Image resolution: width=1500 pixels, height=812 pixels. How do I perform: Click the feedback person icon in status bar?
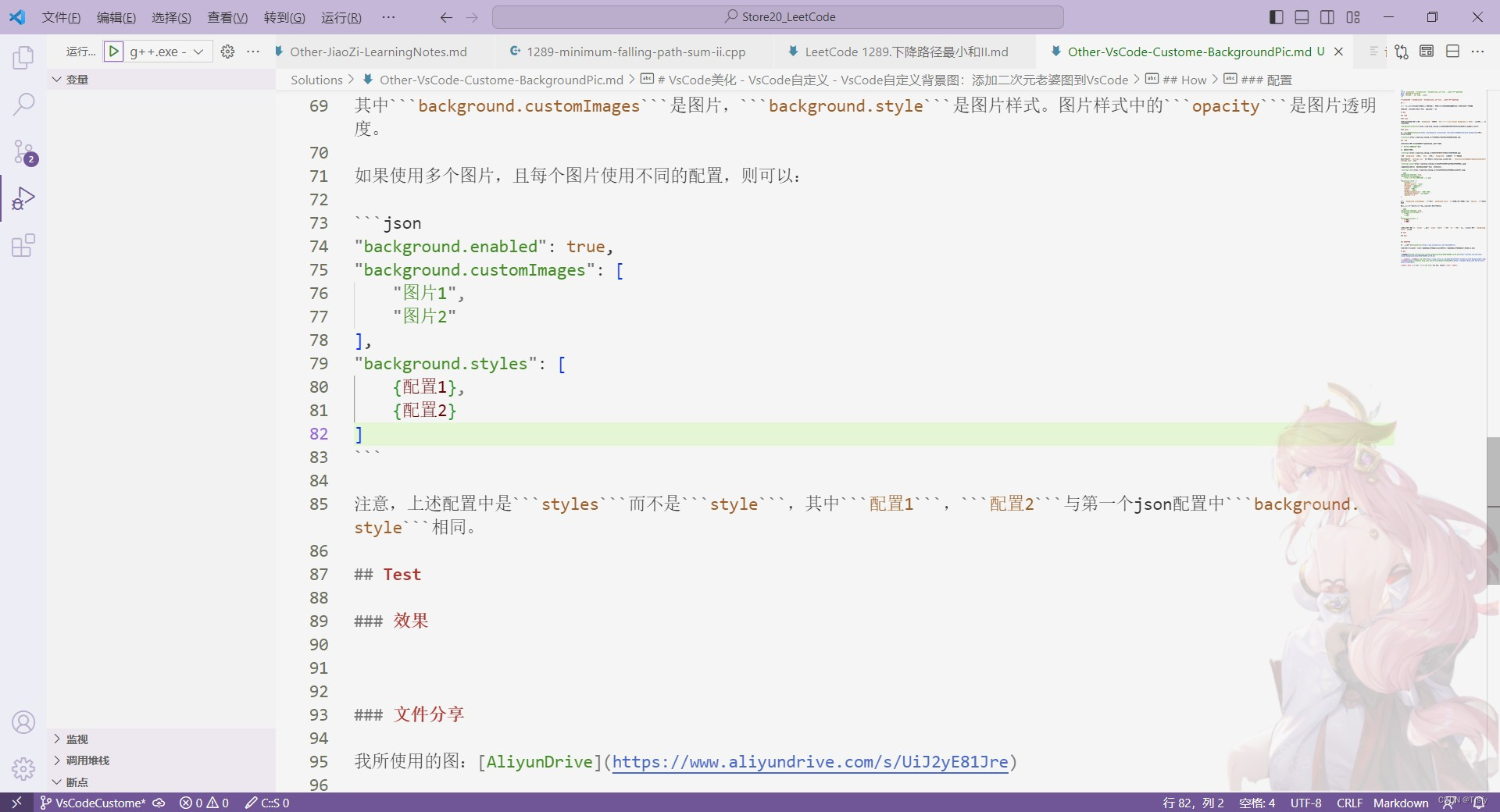coord(1450,803)
